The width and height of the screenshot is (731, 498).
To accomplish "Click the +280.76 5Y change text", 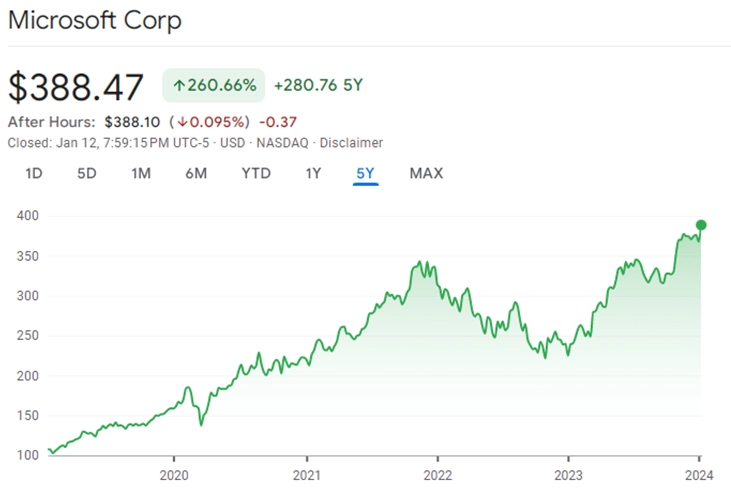I will coord(318,85).
